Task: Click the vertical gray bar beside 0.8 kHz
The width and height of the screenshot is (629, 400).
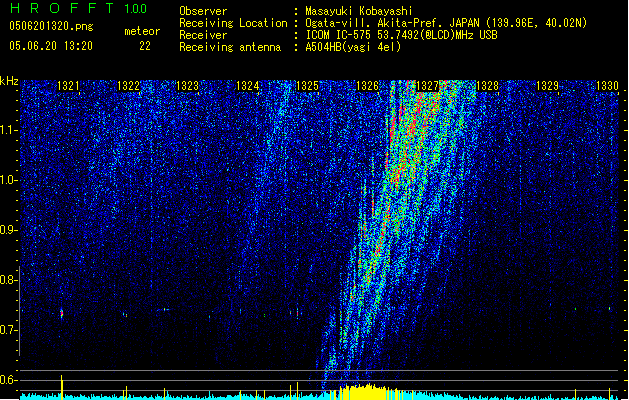Action: 20,310
